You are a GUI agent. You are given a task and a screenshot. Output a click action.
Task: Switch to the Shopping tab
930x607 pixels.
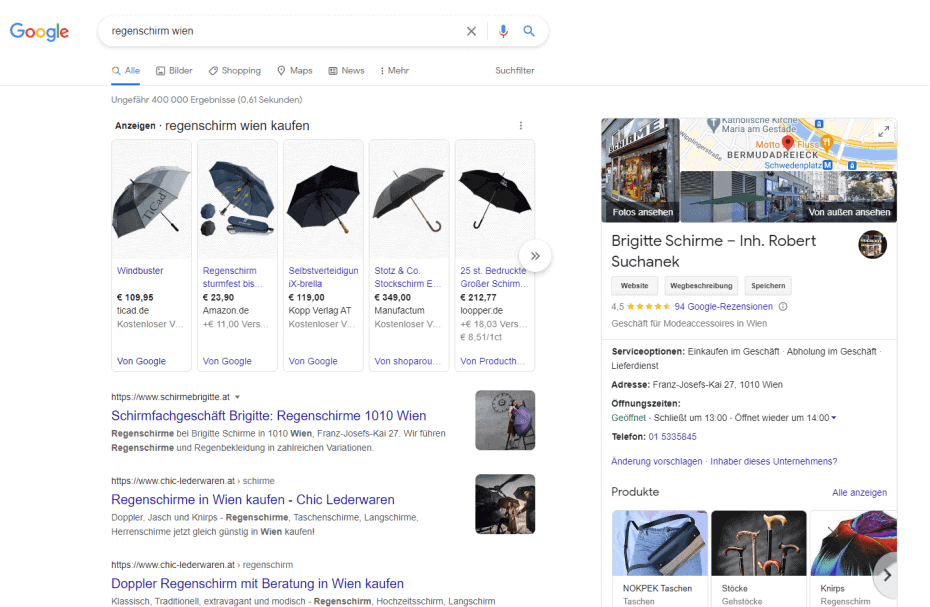pyautogui.click(x=235, y=71)
